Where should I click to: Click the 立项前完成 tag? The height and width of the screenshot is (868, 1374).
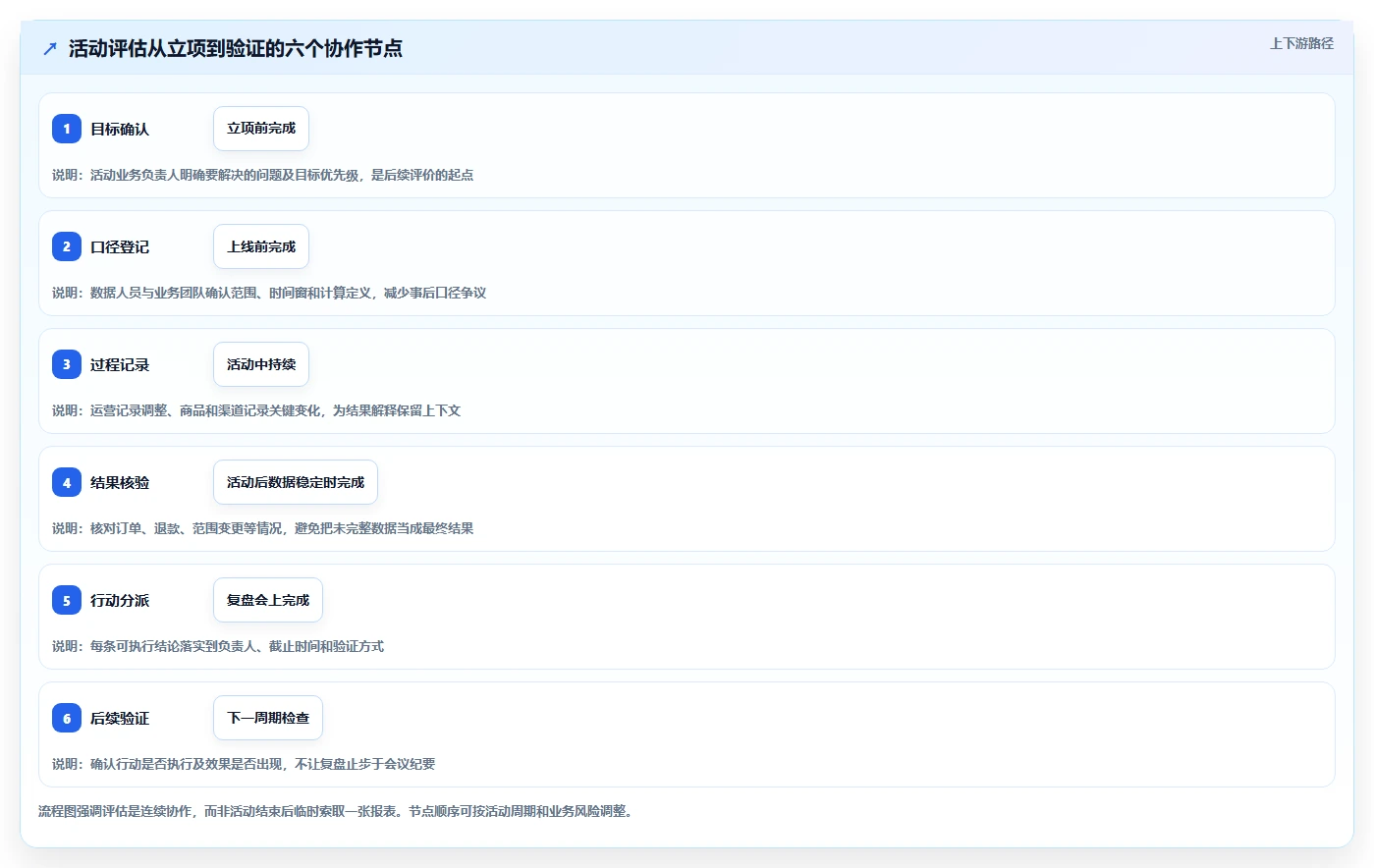pos(261,129)
